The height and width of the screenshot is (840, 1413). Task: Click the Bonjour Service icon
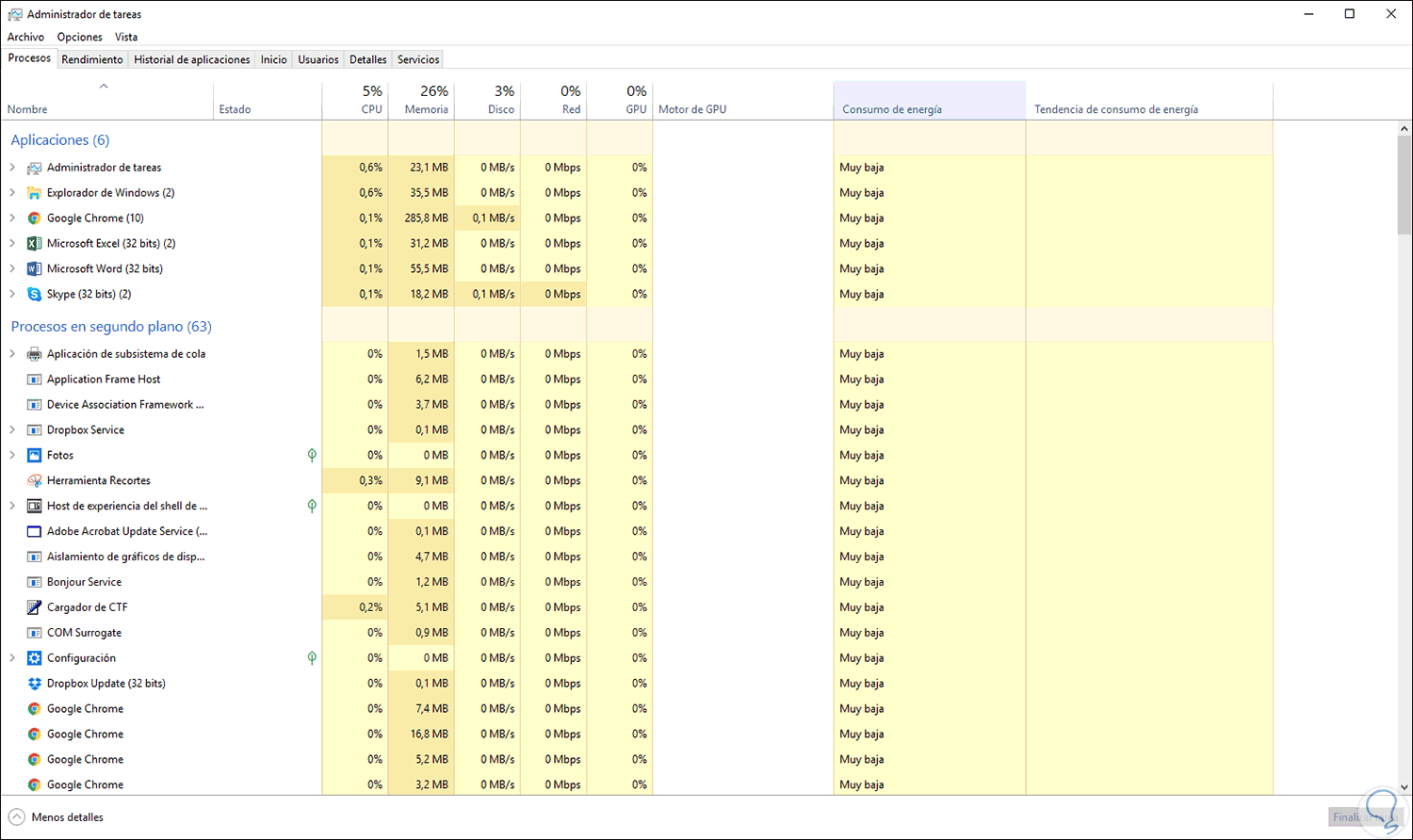(x=34, y=583)
